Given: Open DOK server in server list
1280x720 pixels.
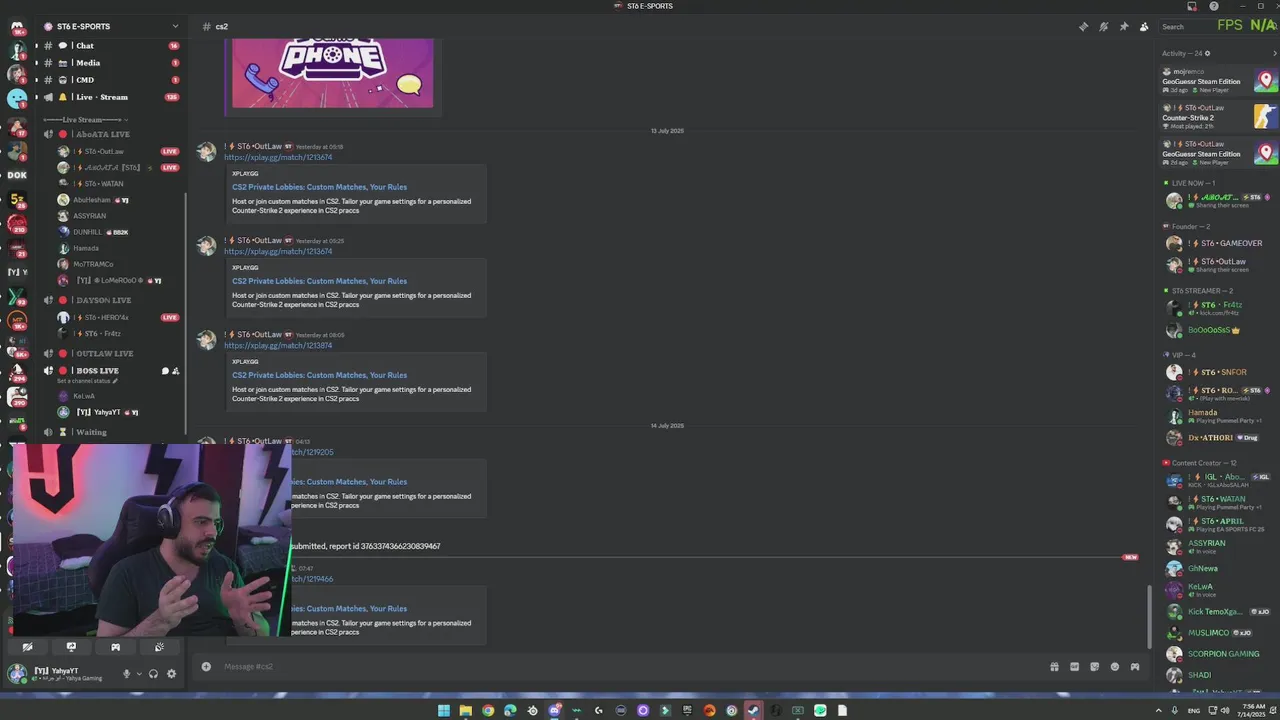Looking at the screenshot, I should (x=17, y=175).
